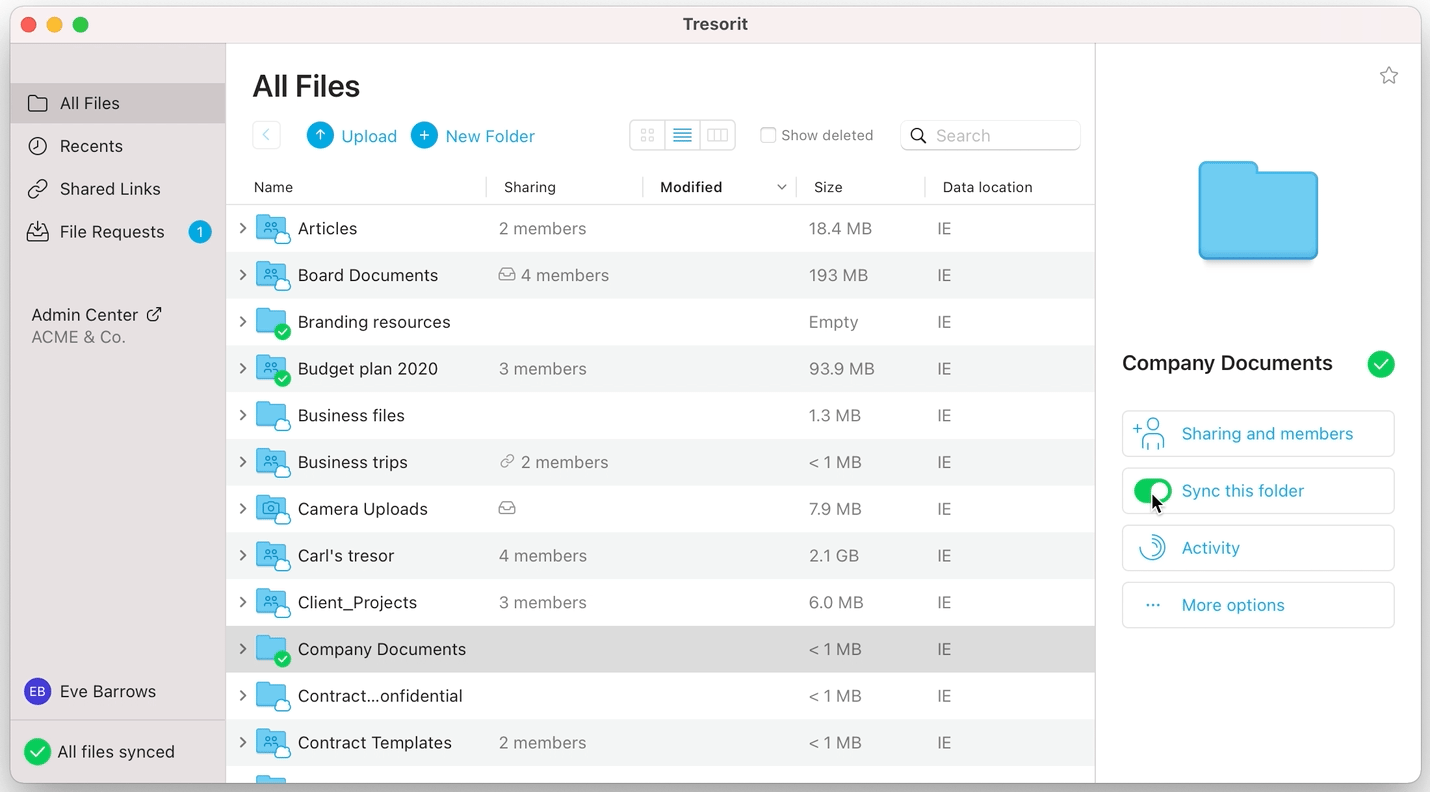Open the Activity panel

coord(1258,548)
